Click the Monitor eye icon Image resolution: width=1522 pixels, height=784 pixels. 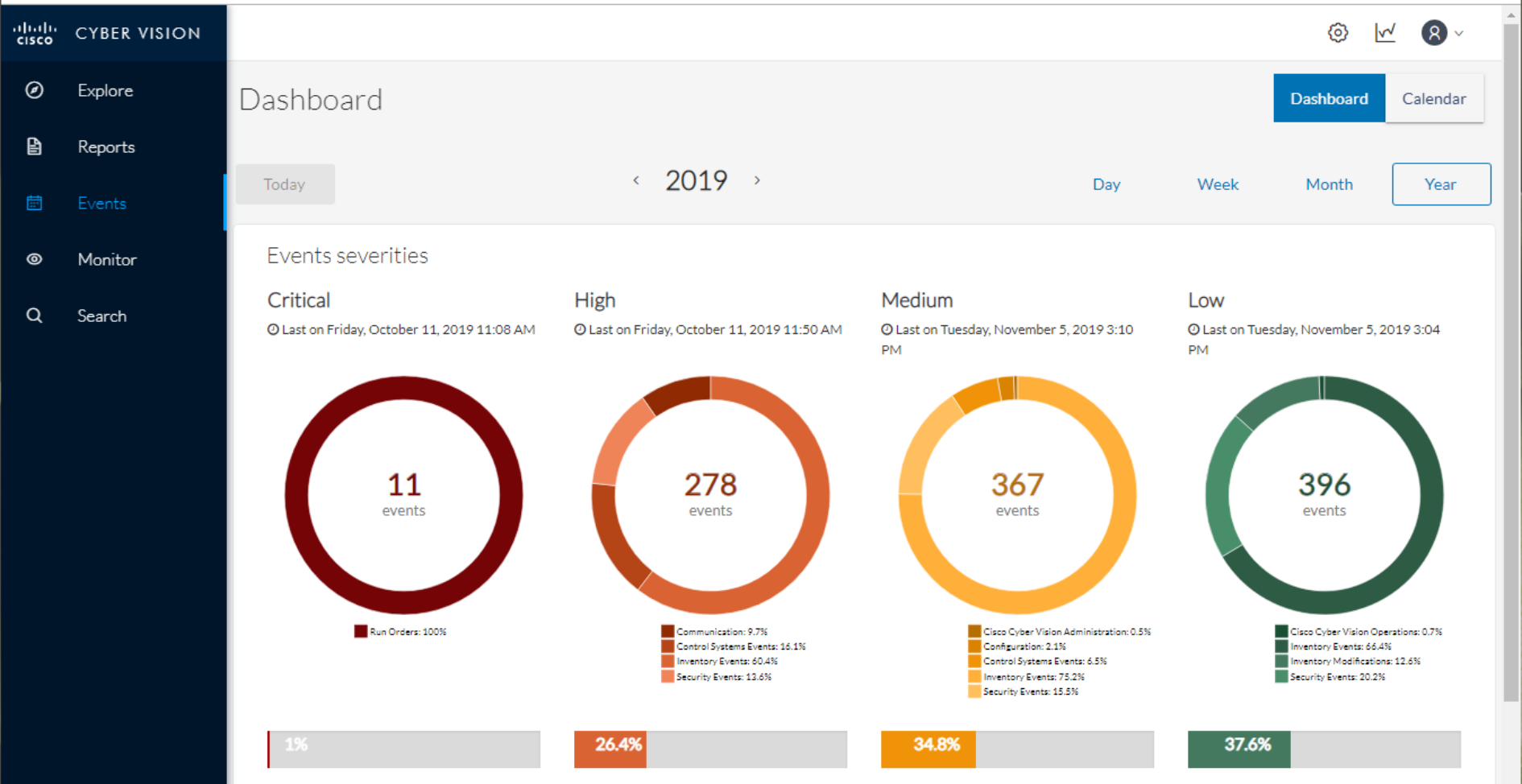point(34,259)
